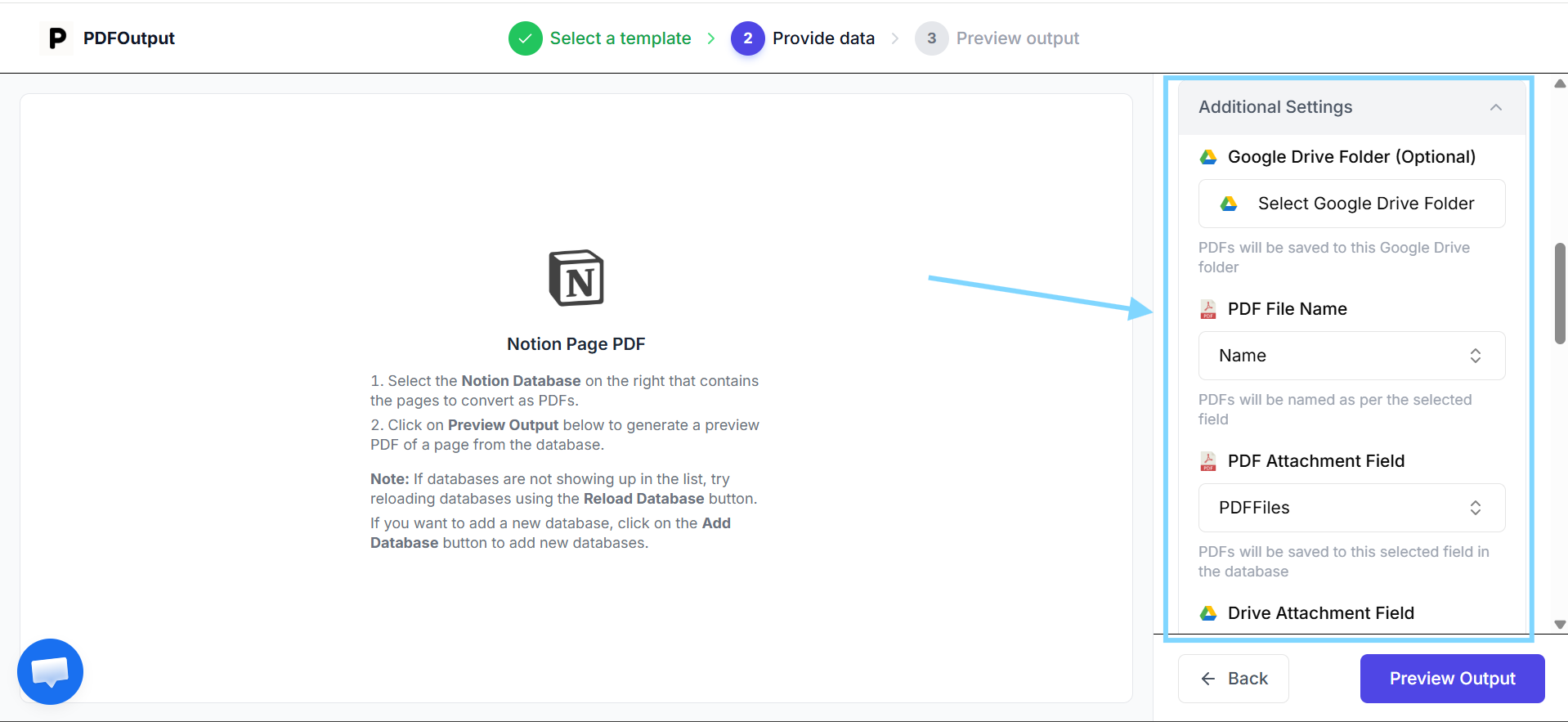Click Drive icon next to Drive Attachment Field

(1208, 613)
